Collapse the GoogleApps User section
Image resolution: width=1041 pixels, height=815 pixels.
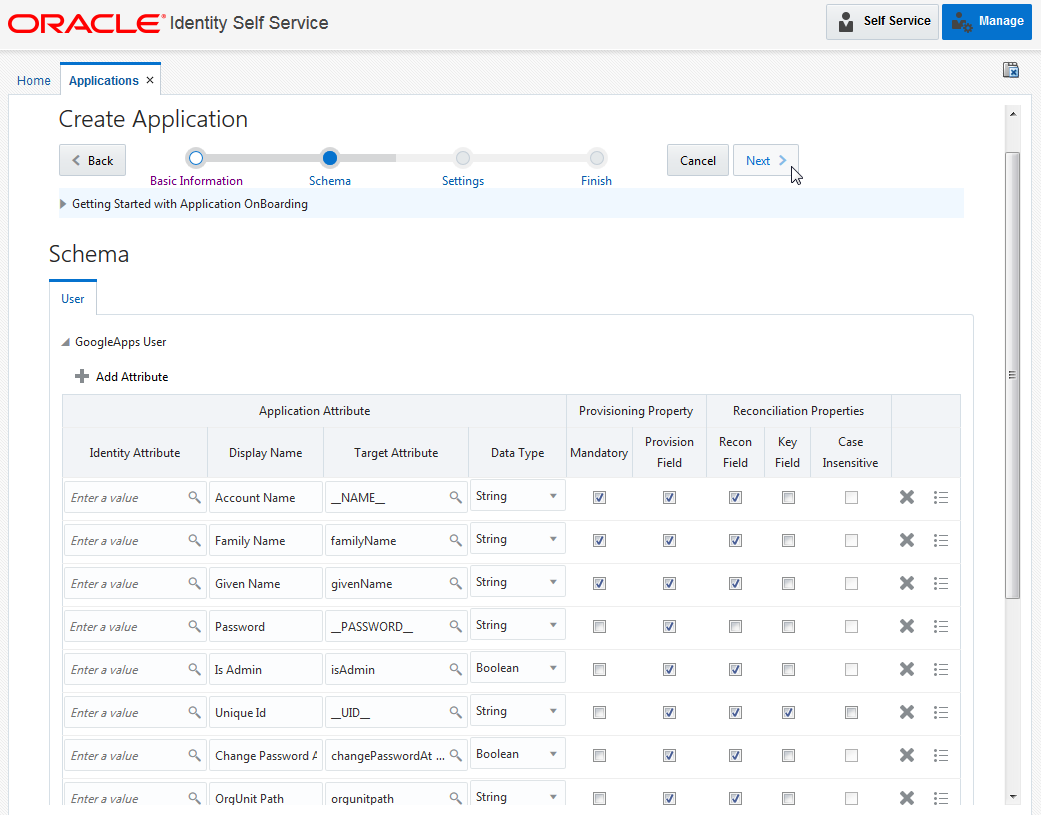tap(66, 342)
